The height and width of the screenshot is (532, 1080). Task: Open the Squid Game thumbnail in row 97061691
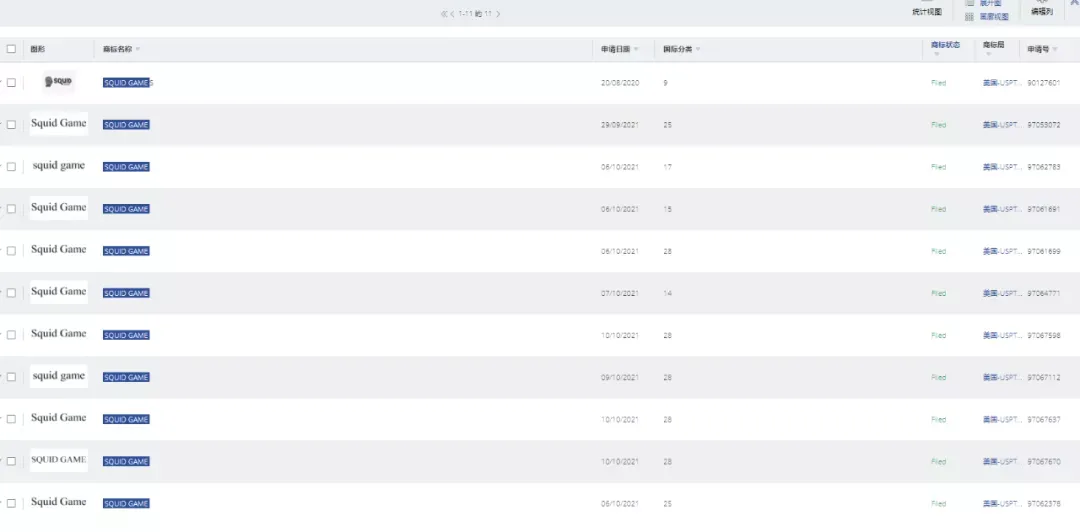[59, 207]
